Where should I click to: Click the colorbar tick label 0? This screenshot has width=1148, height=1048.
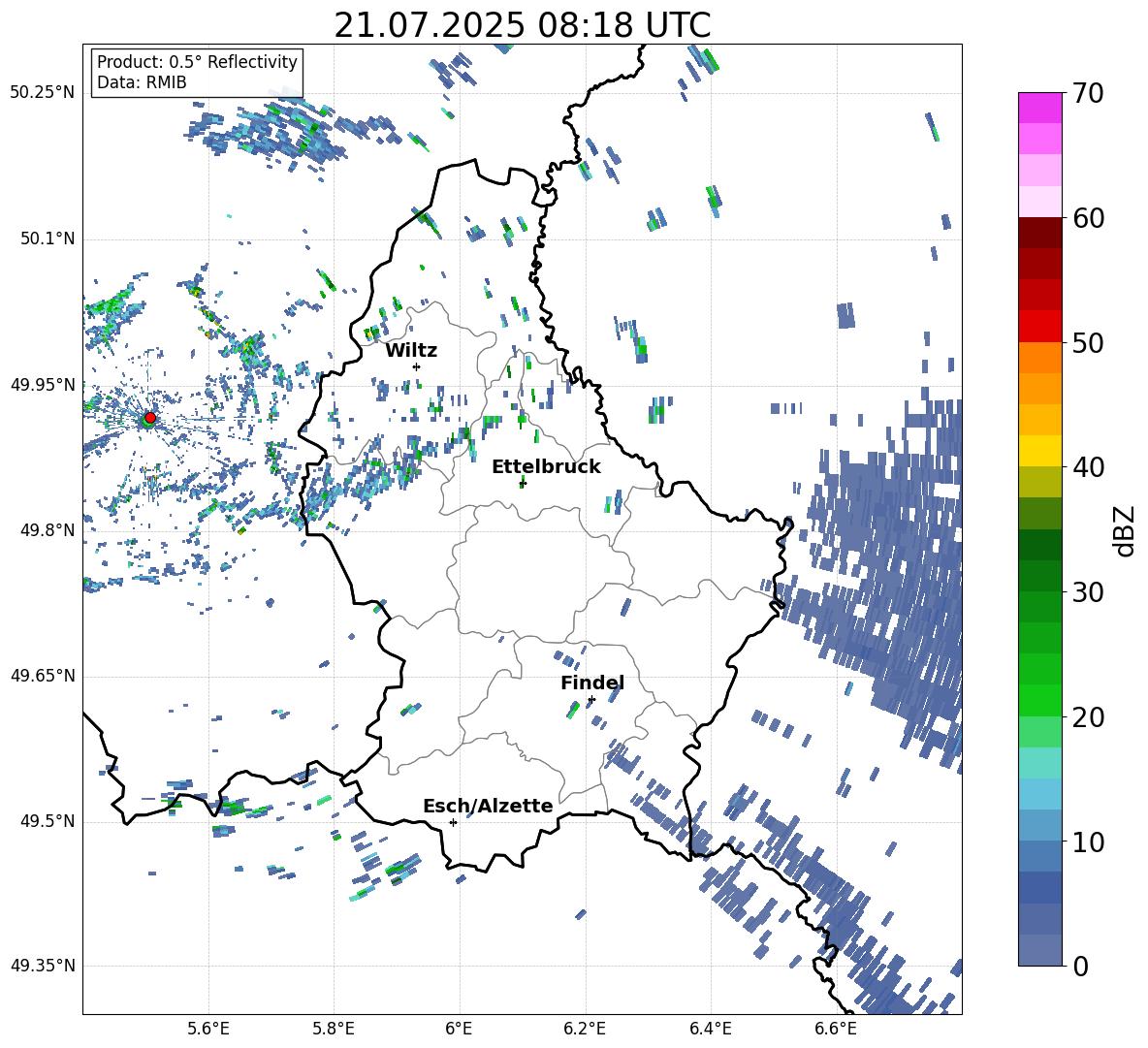pos(1080,966)
